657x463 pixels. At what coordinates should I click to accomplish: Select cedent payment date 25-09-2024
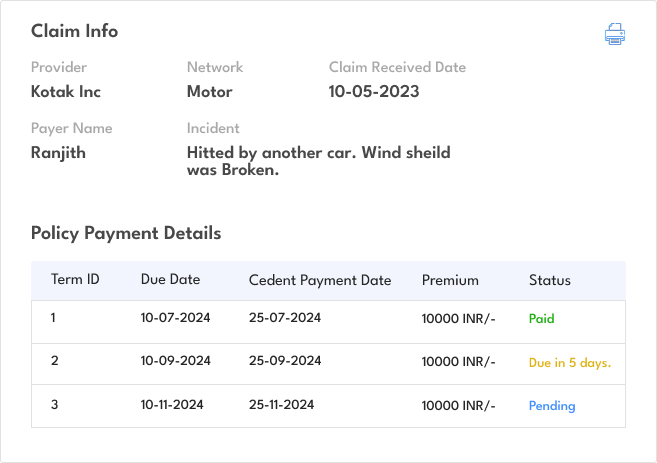point(285,362)
